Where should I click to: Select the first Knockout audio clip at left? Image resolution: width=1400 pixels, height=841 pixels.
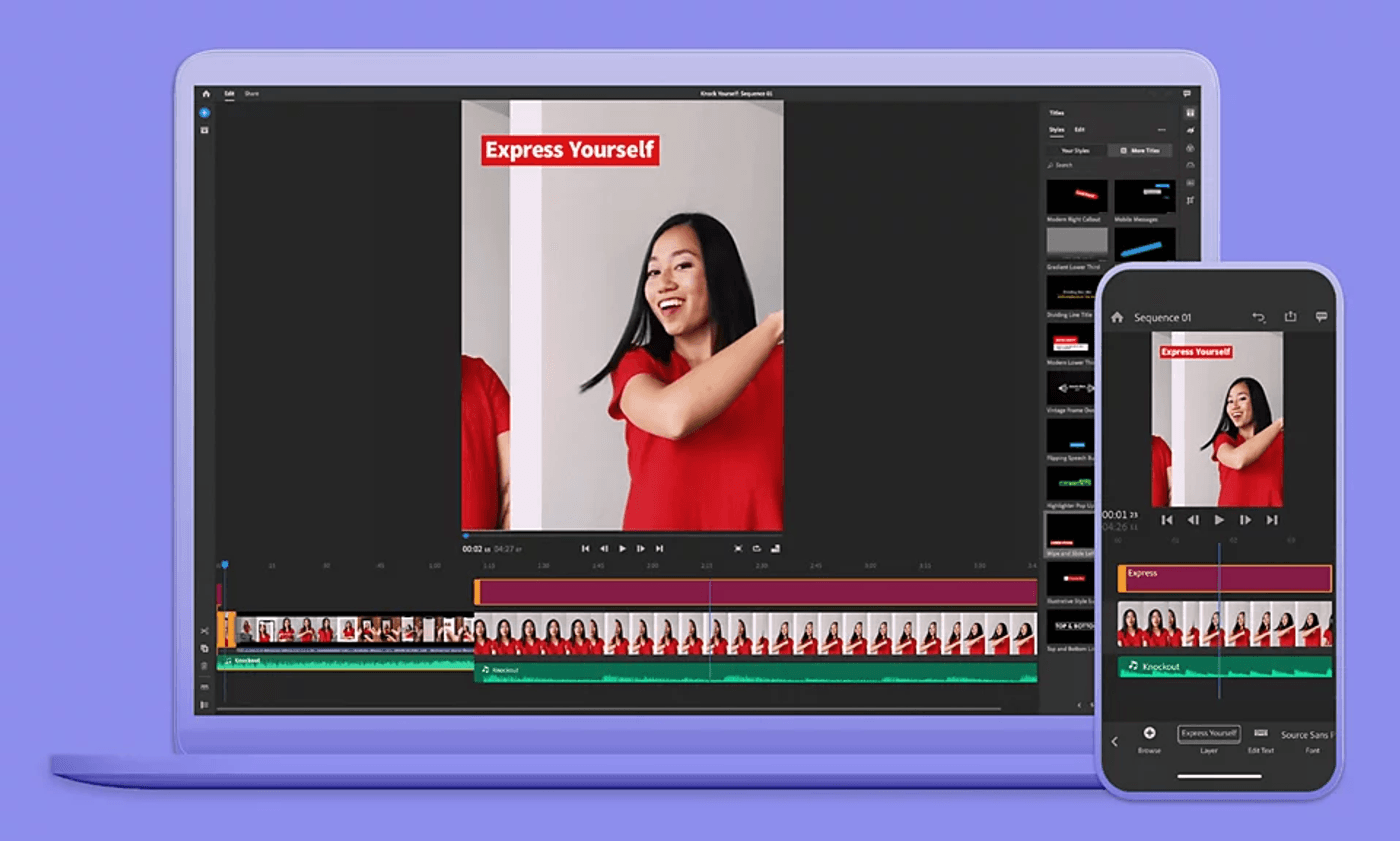tap(346, 662)
